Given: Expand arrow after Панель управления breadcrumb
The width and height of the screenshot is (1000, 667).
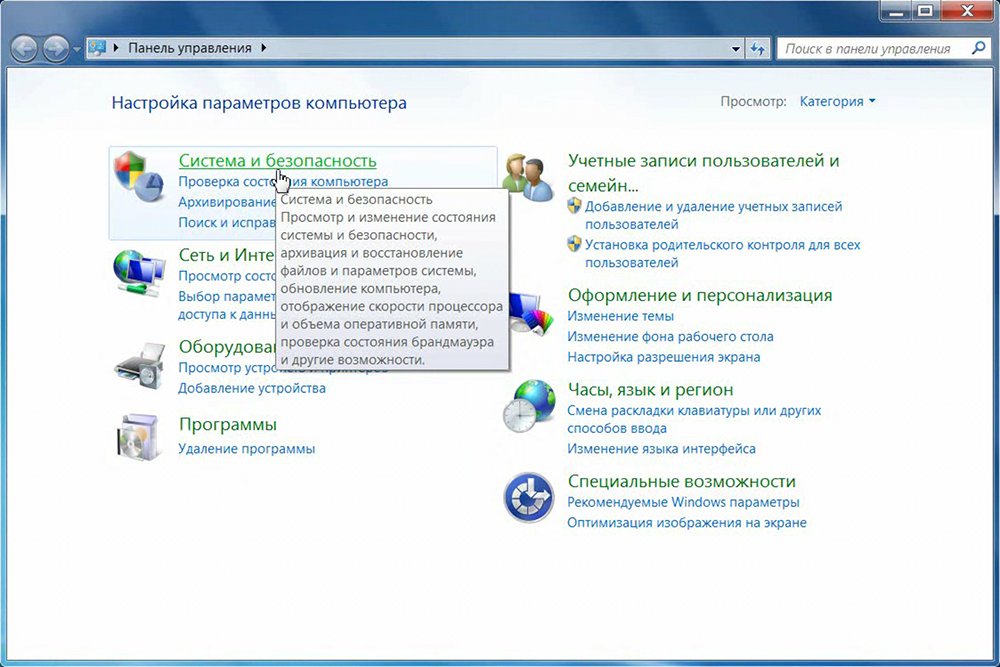Looking at the screenshot, I should pos(264,48).
